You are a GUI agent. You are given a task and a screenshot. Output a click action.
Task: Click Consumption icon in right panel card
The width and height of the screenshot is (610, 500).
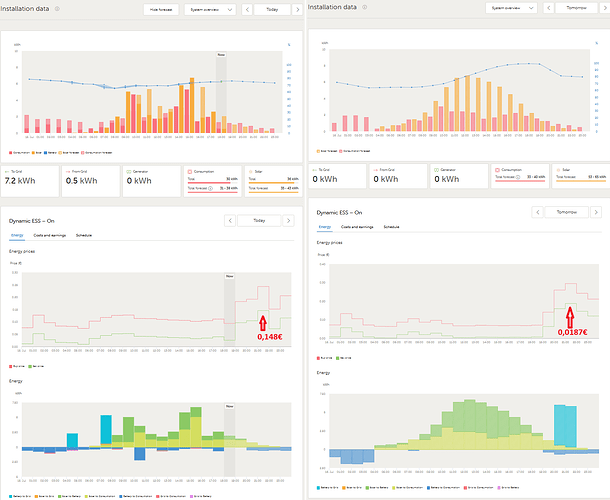tap(497, 170)
